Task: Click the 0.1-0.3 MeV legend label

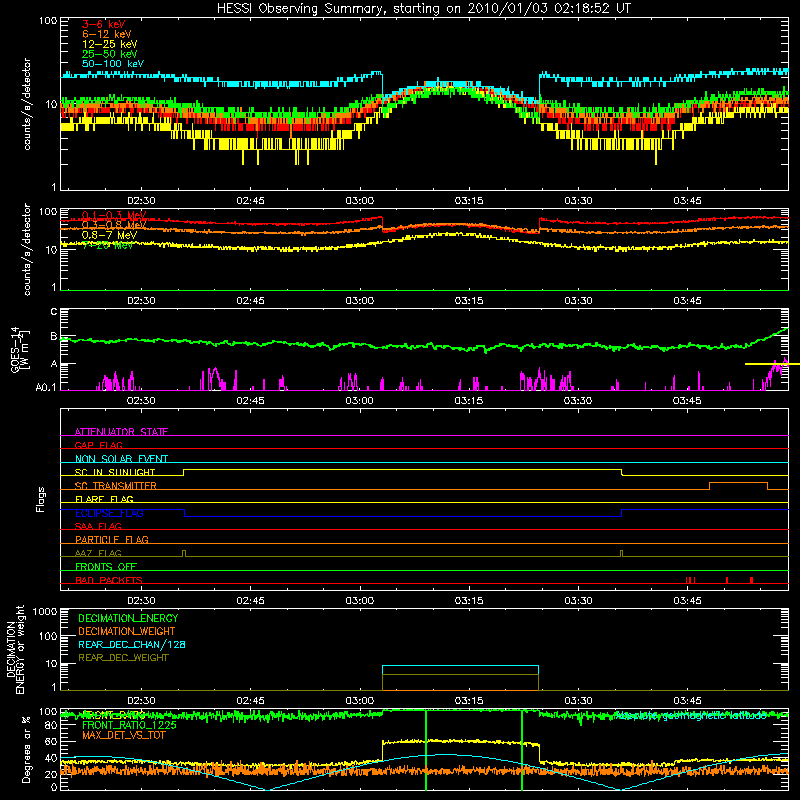Action: coord(114,215)
